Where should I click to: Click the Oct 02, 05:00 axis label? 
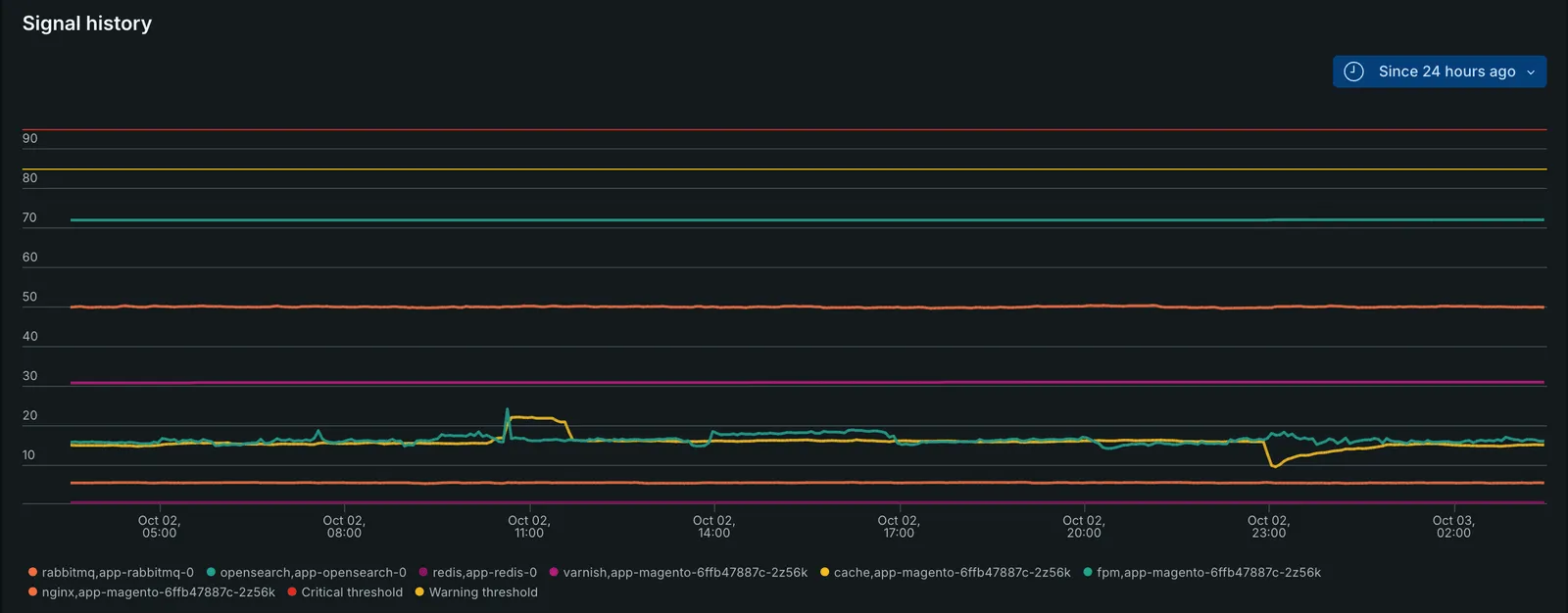(159, 527)
